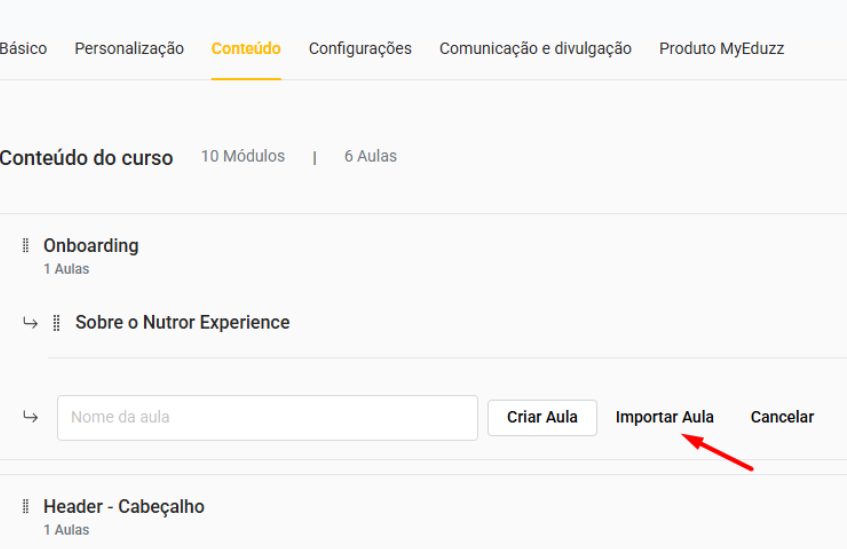Switch to the Personalização tab

[x=129, y=48]
